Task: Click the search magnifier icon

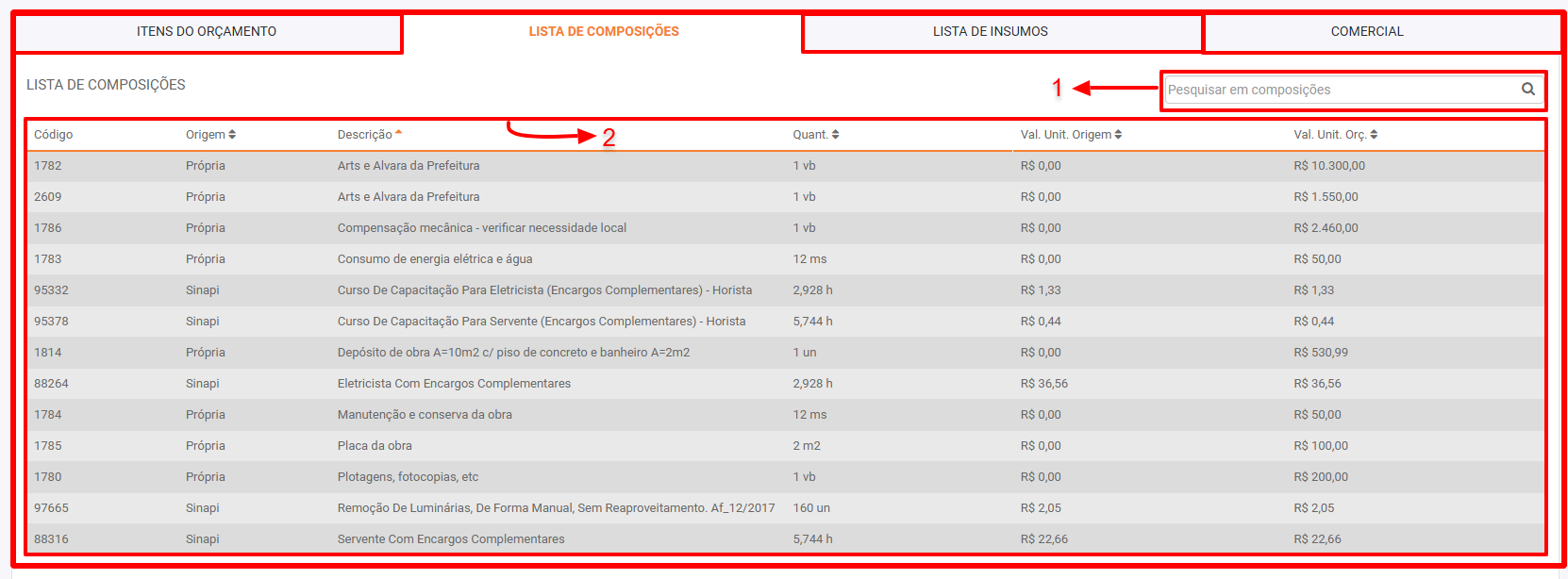Action: [1527, 90]
